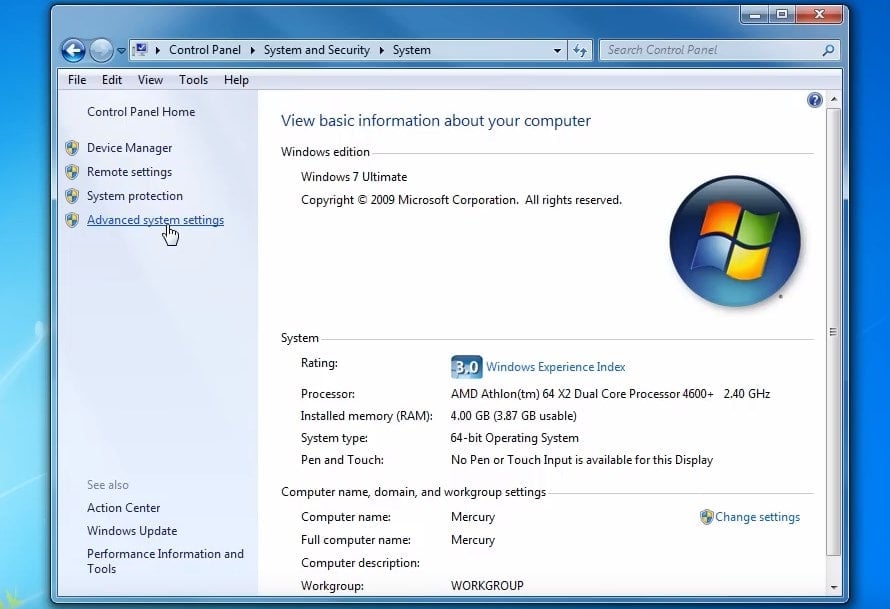
Task: Open Windows Experience Index link
Action: [556, 367]
